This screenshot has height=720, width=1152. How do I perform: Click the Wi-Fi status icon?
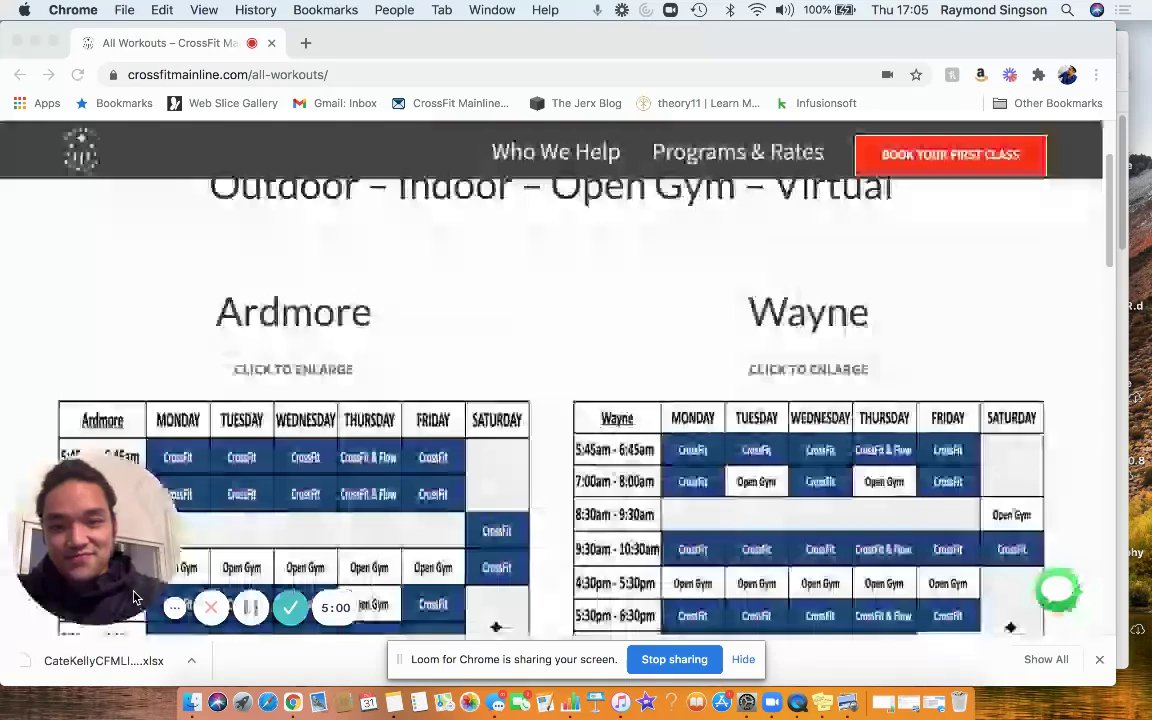pos(757,10)
